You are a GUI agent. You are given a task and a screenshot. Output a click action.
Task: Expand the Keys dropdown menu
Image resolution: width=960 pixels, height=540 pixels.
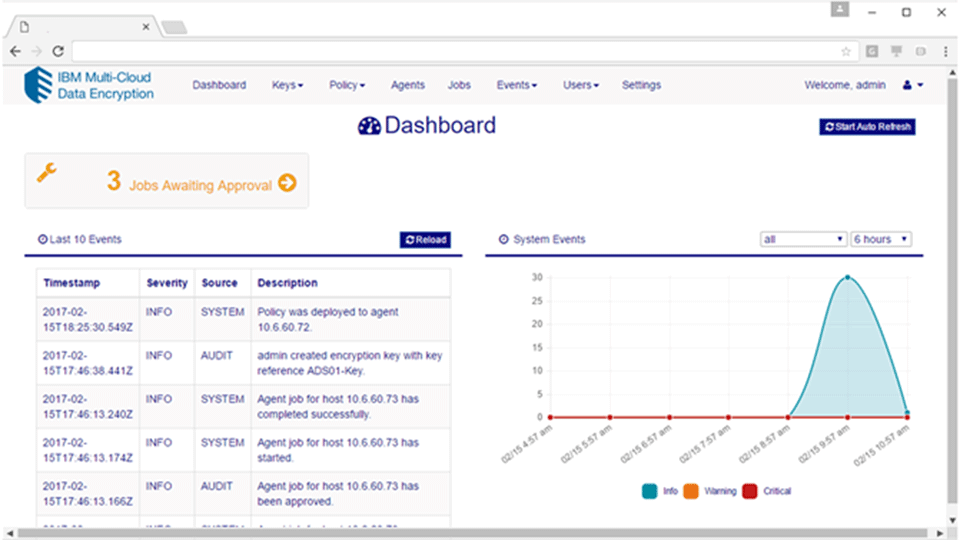[x=287, y=86]
